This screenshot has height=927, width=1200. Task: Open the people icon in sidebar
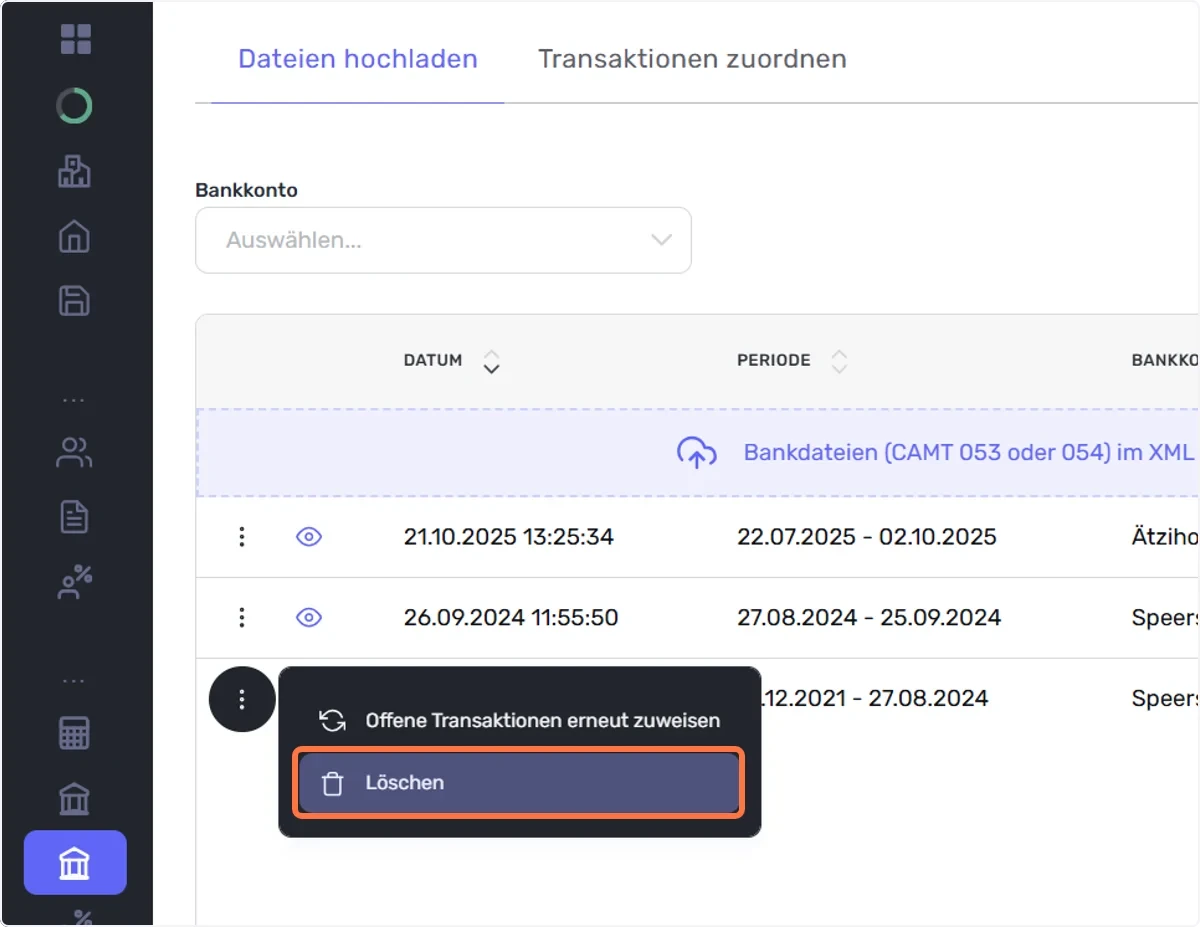[x=75, y=453]
